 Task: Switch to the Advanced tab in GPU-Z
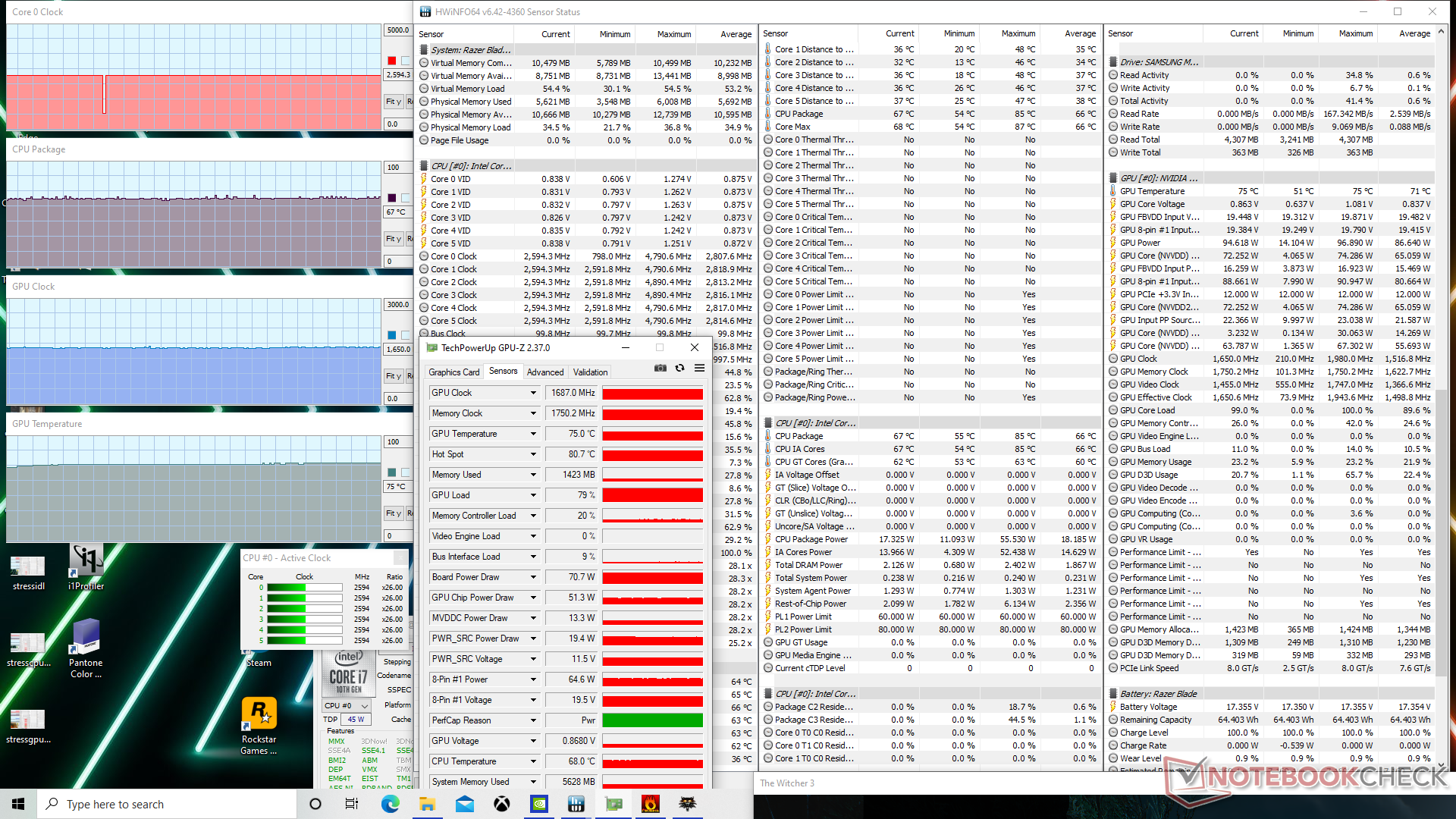[545, 372]
